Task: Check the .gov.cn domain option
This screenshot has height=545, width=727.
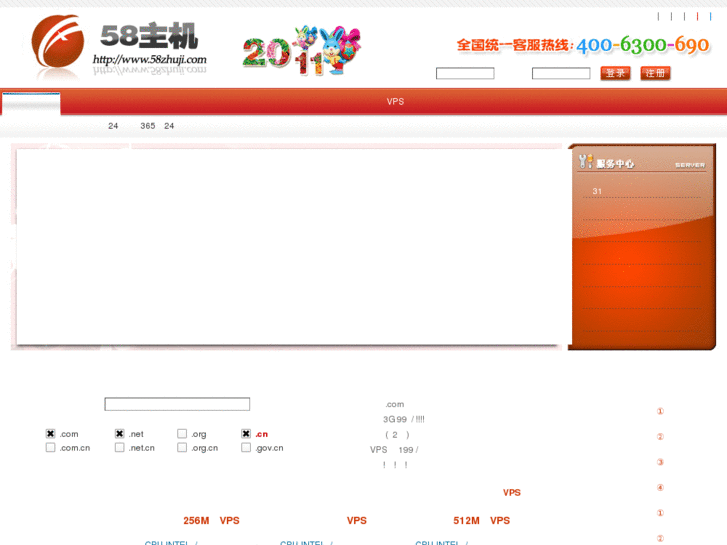Action: pos(246,448)
